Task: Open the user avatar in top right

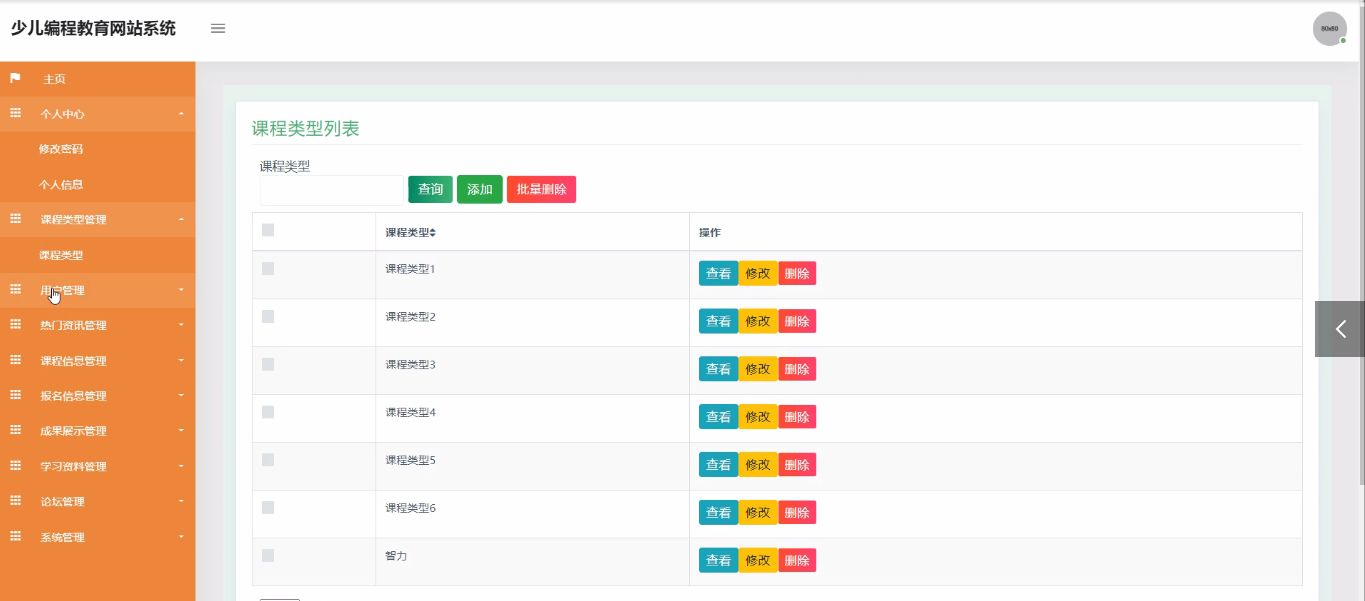Action: click(1329, 29)
